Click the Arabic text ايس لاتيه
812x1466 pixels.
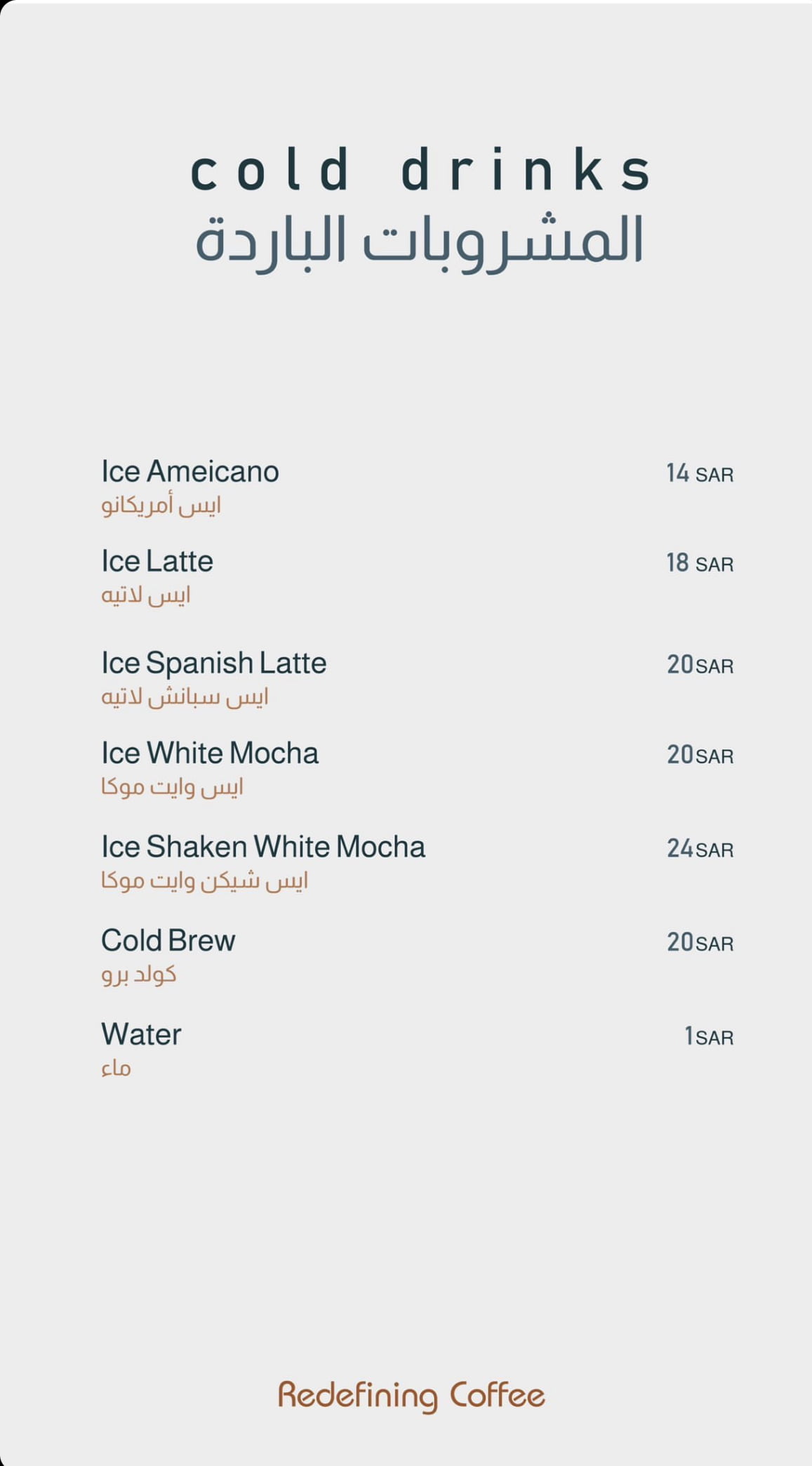[x=145, y=595]
